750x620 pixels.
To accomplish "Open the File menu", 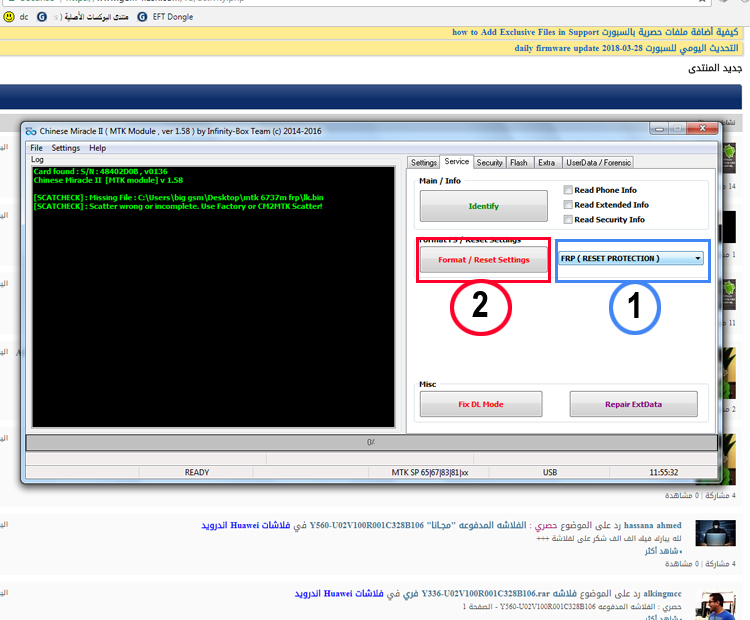I will click(x=36, y=148).
